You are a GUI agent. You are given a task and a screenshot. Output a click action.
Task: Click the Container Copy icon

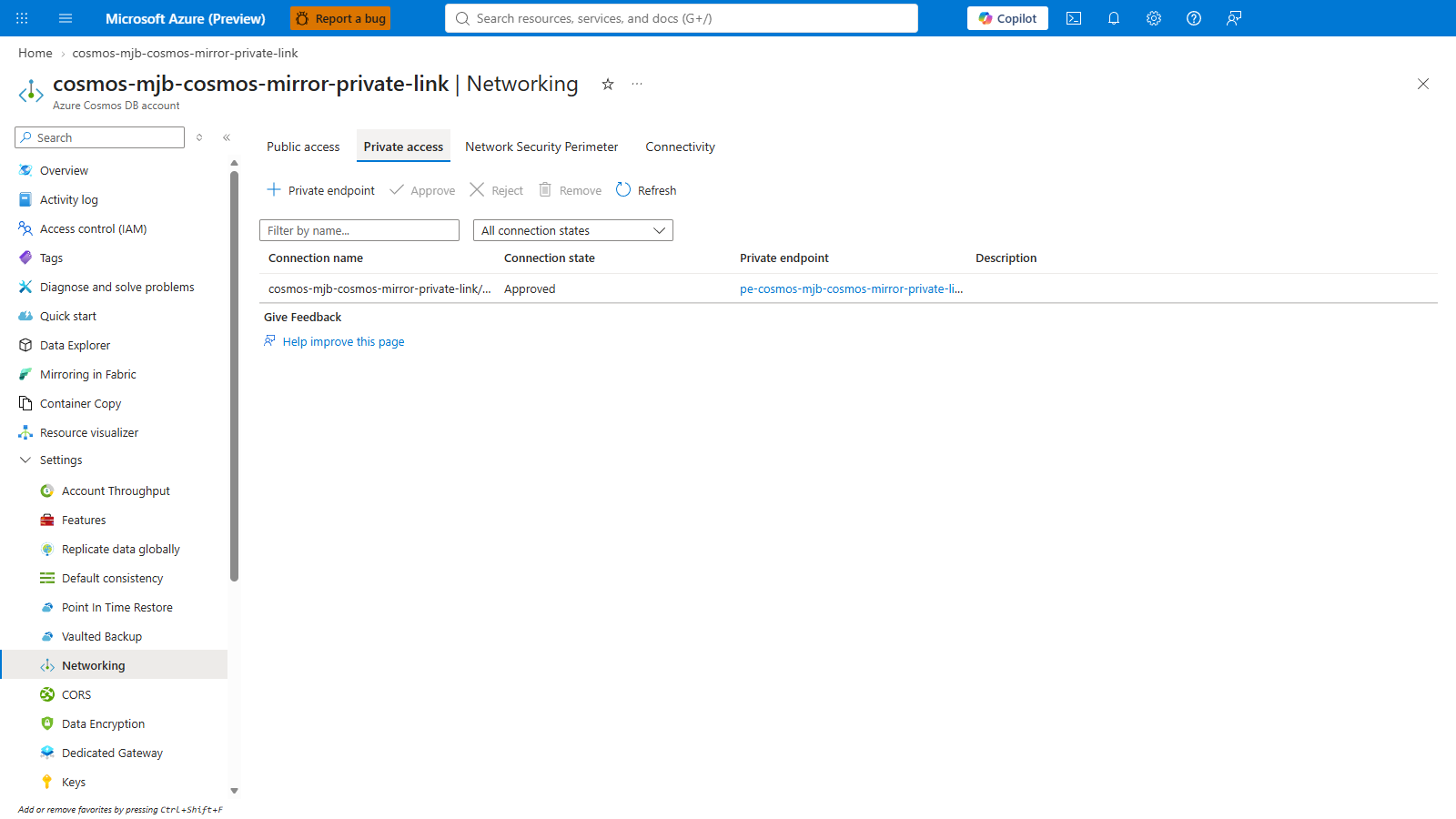pyautogui.click(x=25, y=403)
